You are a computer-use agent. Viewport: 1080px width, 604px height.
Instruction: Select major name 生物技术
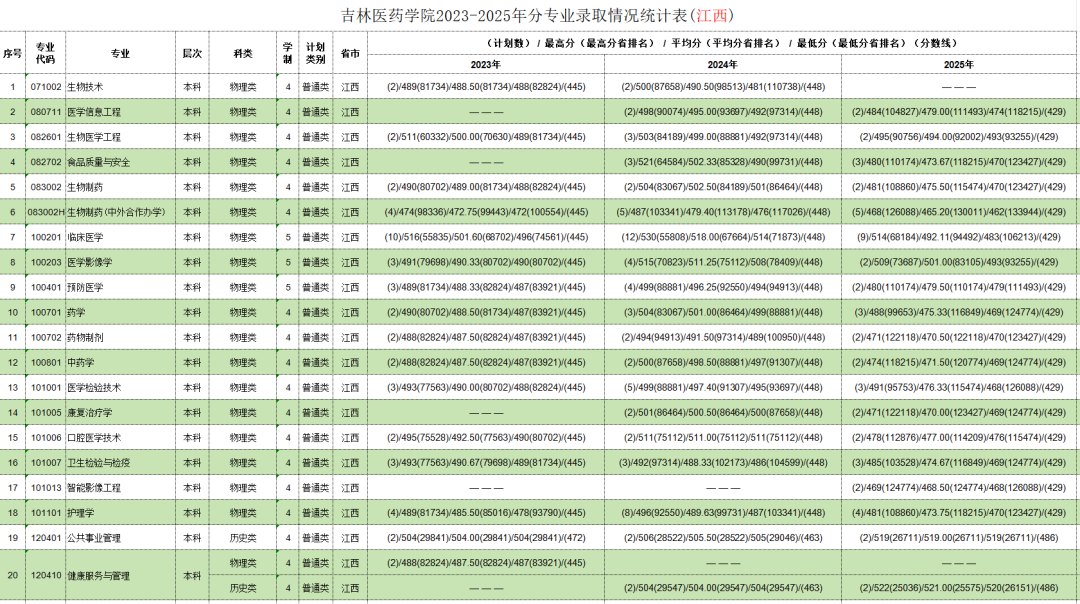pyautogui.click(x=85, y=87)
